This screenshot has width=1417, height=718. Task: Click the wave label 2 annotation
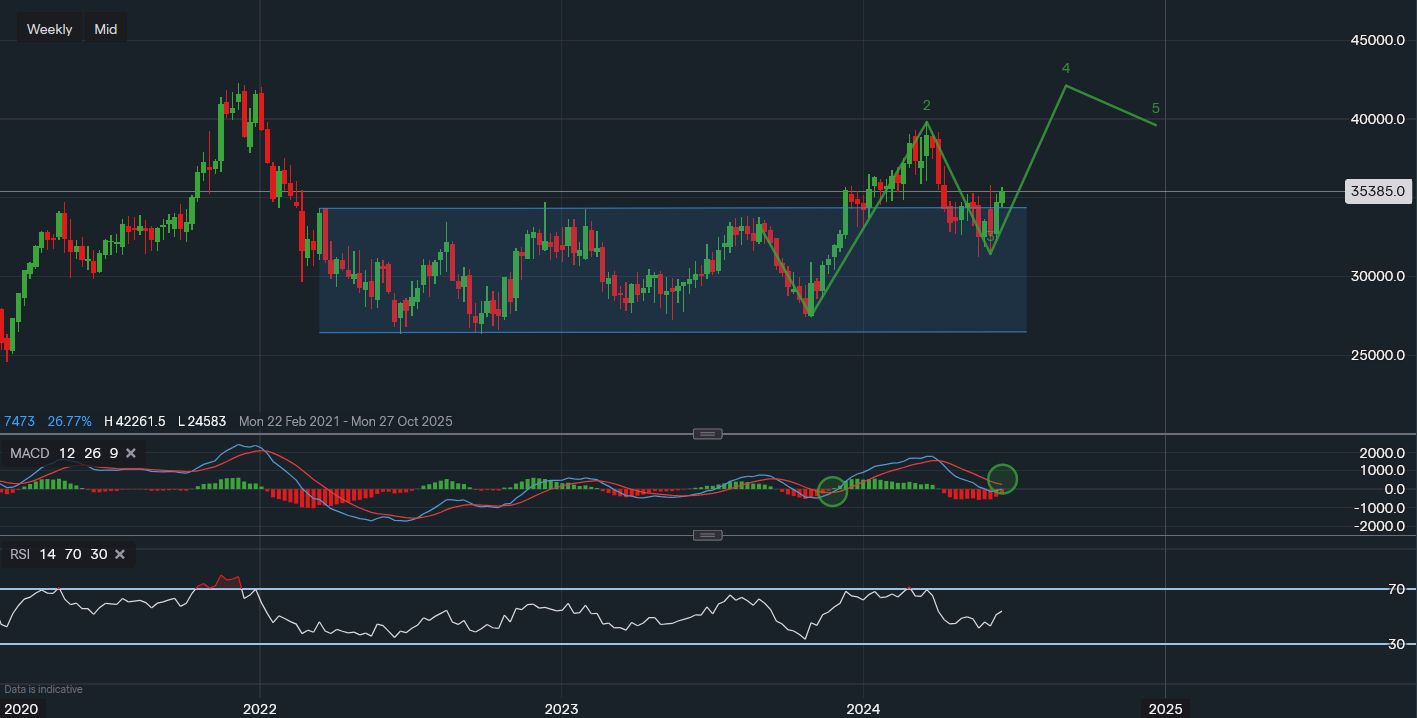pos(927,105)
